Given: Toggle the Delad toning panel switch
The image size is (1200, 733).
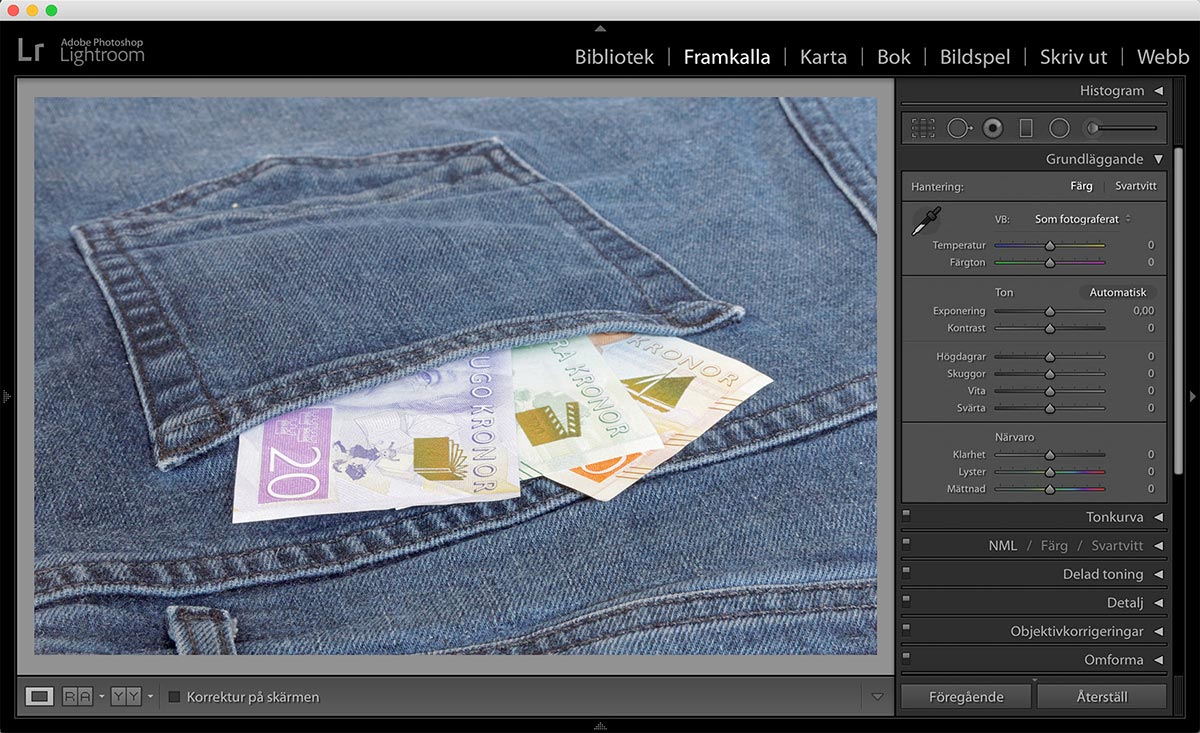Looking at the screenshot, I should (x=906, y=573).
